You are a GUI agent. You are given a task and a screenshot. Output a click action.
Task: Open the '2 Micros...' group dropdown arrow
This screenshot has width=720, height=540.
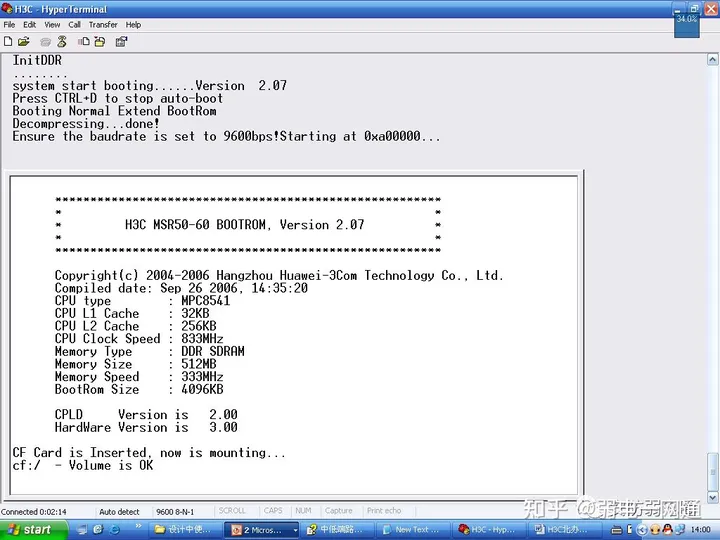(295, 530)
